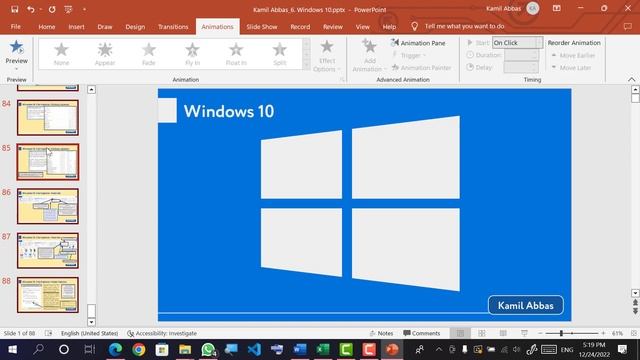Open Effect Options dropdown
The width and height of the screenshot is (640, 360).
tap(327, 56)
